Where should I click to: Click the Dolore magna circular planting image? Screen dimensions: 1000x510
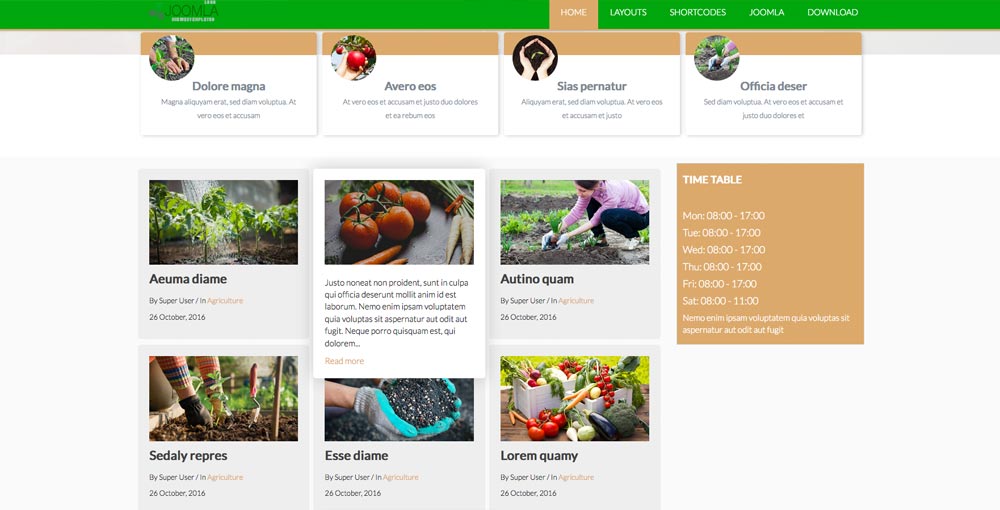coord(172,57)
